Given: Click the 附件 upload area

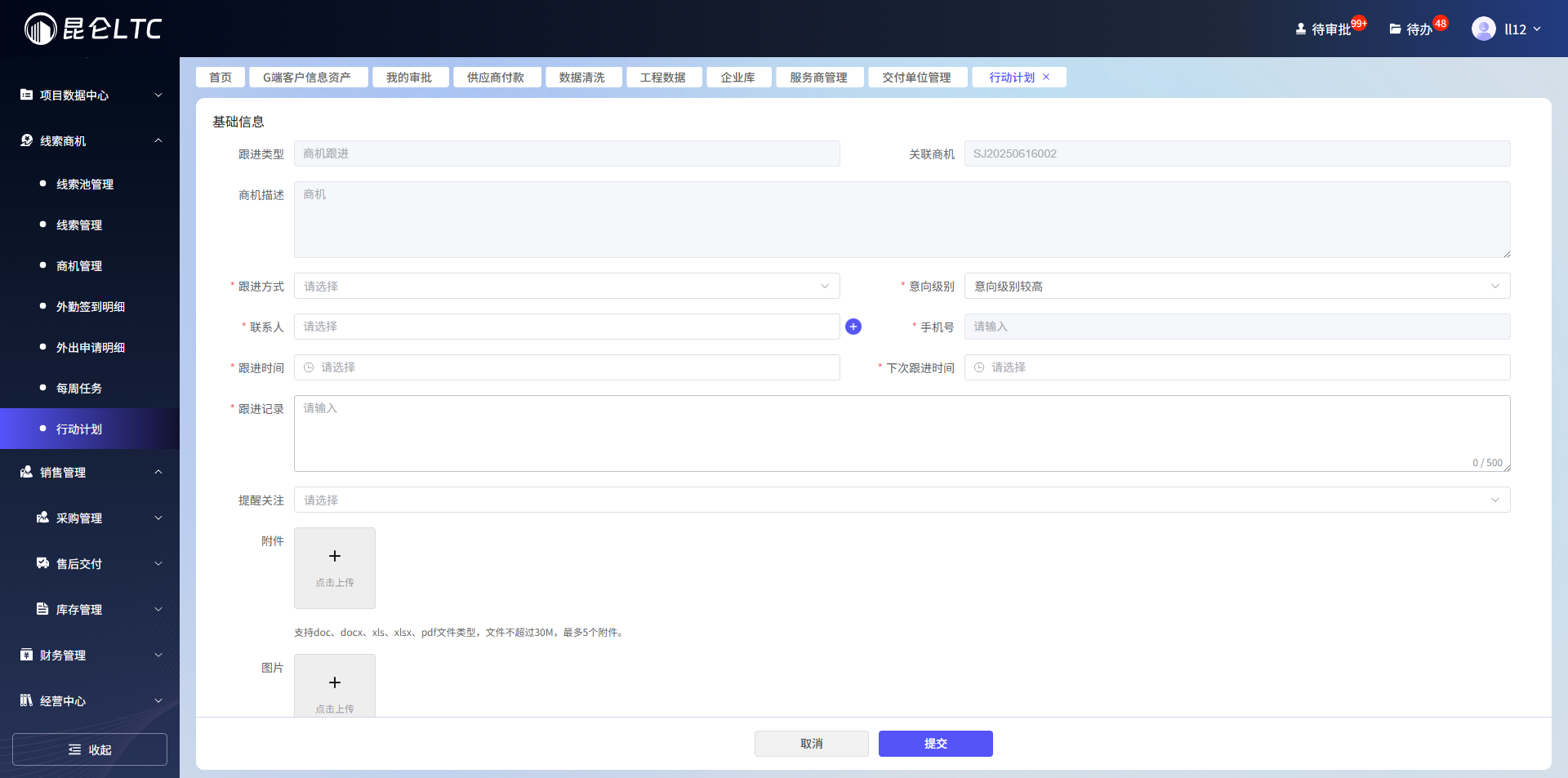Looking at the screenshot, I should click(x=334, y=567).
